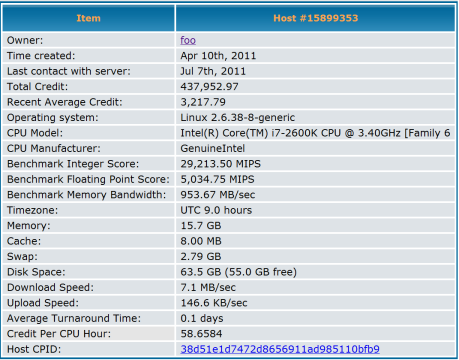The height and width of the screenshot is (360, 459).
Task: Select the Memory value 15.7 GB
Action: point(201,226)
